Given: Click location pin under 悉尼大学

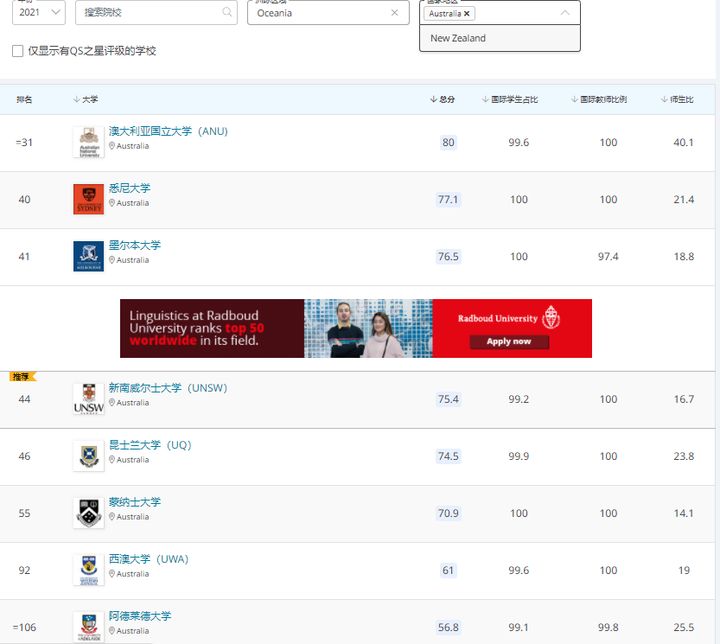Looking at the screenshot, I should click(x=112, y=203).
